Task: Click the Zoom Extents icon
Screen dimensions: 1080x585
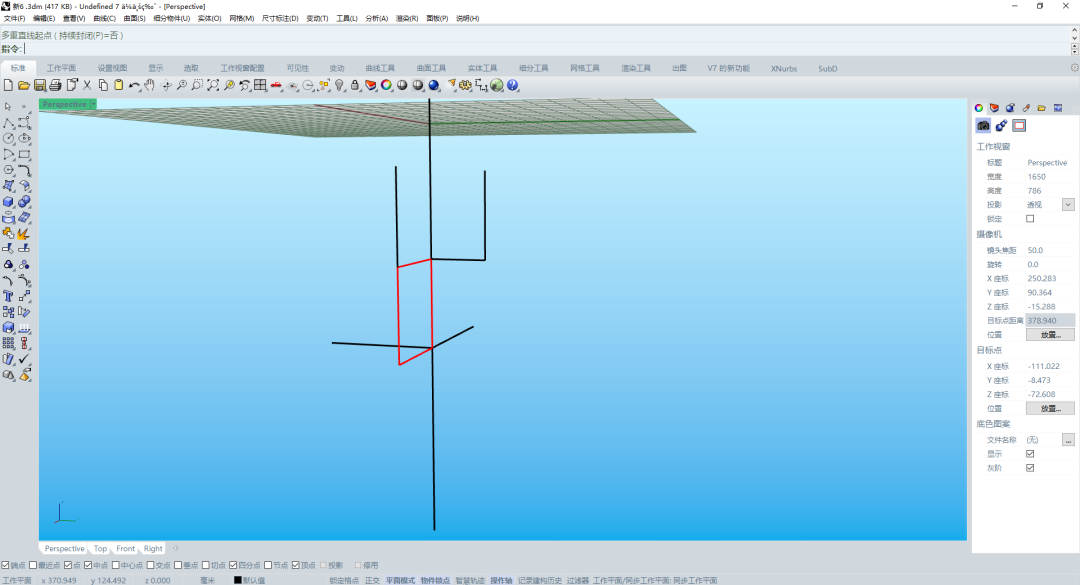Action: pyautogui.click(x=213, y=85)
